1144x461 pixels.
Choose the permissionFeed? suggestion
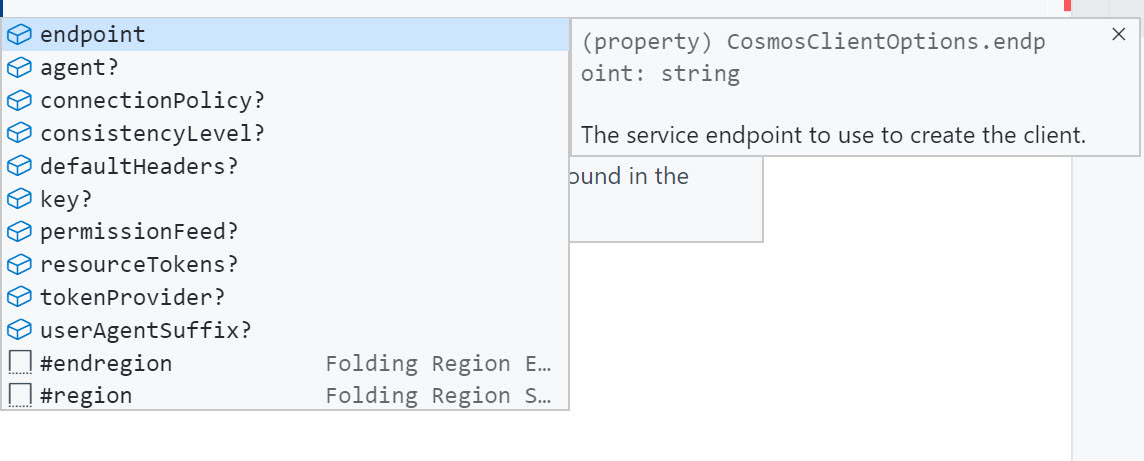139,232
